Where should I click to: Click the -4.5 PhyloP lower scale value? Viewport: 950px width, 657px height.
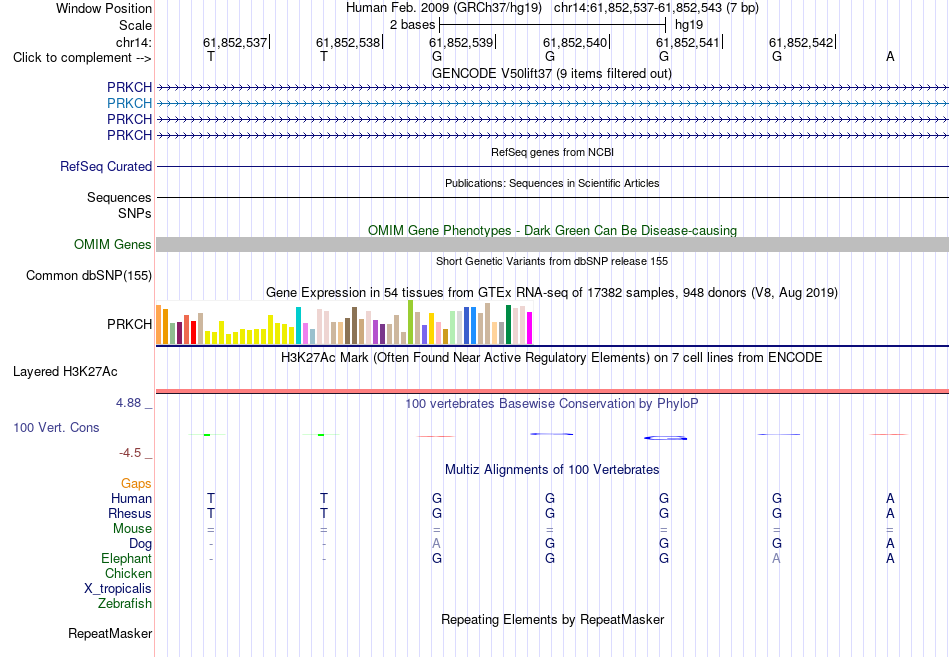130,453
